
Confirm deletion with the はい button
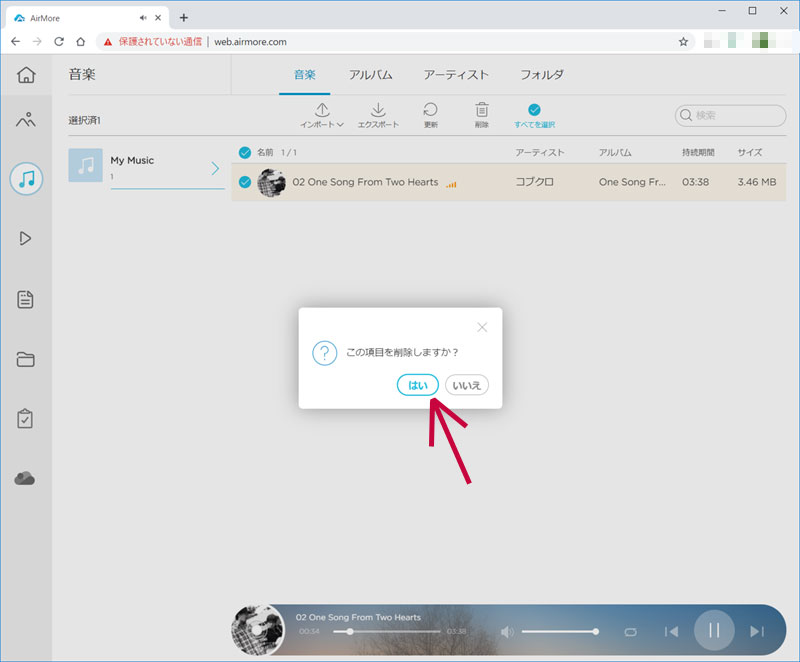[417, 385]
